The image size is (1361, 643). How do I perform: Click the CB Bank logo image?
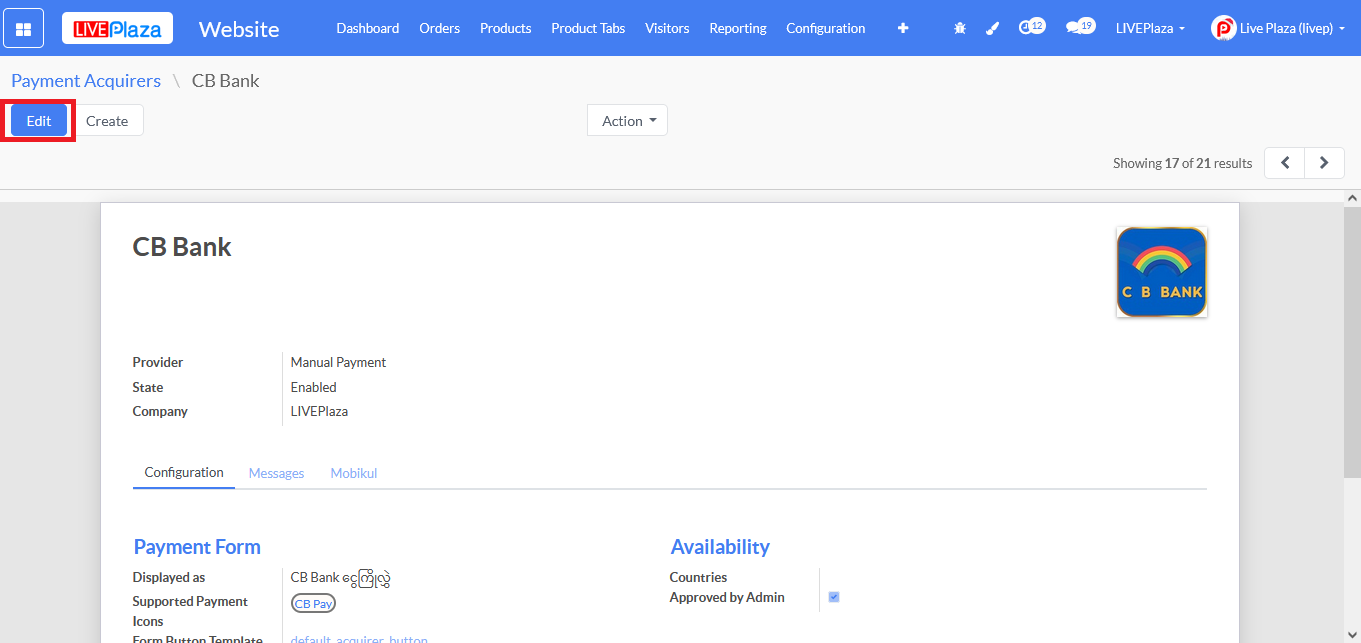(x=1162, y=272)
